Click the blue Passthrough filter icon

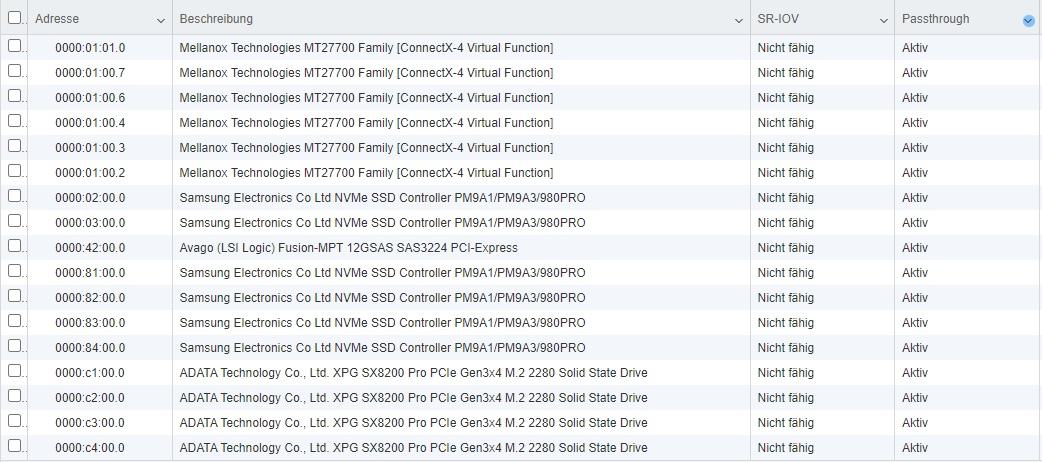coord(1029,21)
